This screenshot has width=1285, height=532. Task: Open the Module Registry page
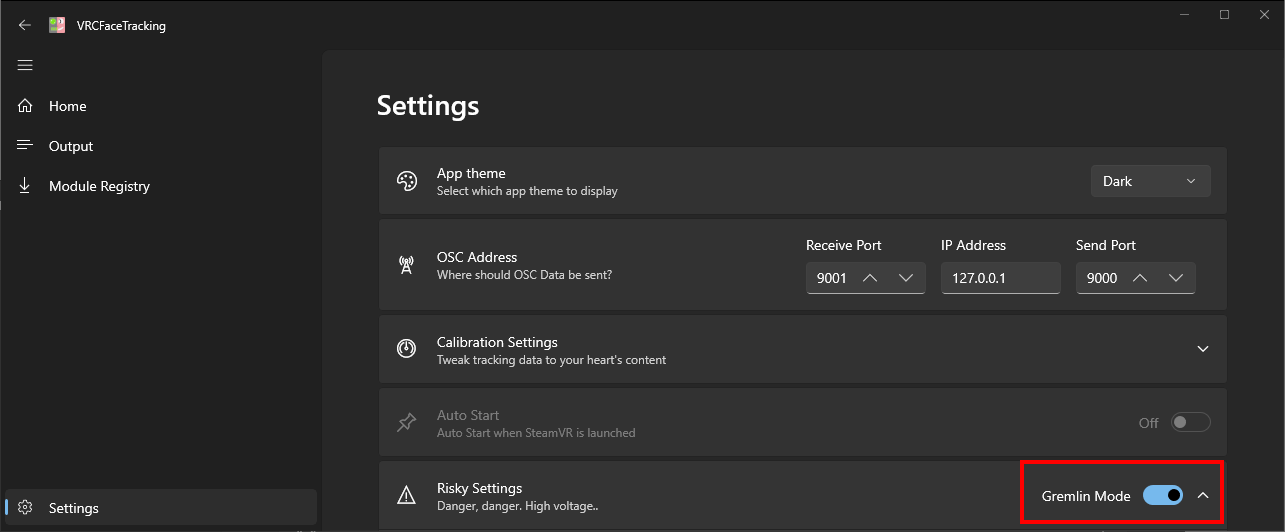[98, 186]
